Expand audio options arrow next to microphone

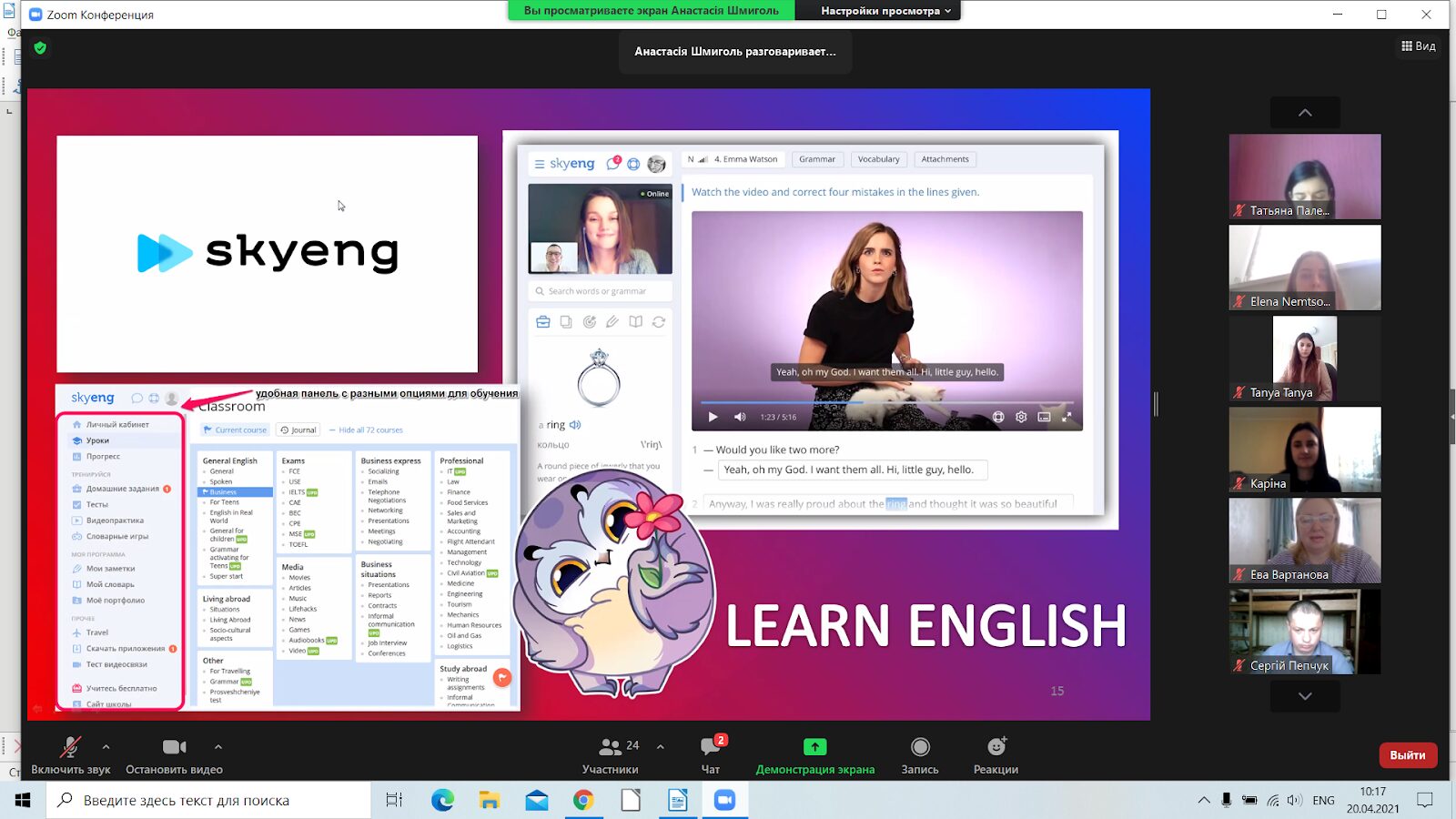coord(106,747)
